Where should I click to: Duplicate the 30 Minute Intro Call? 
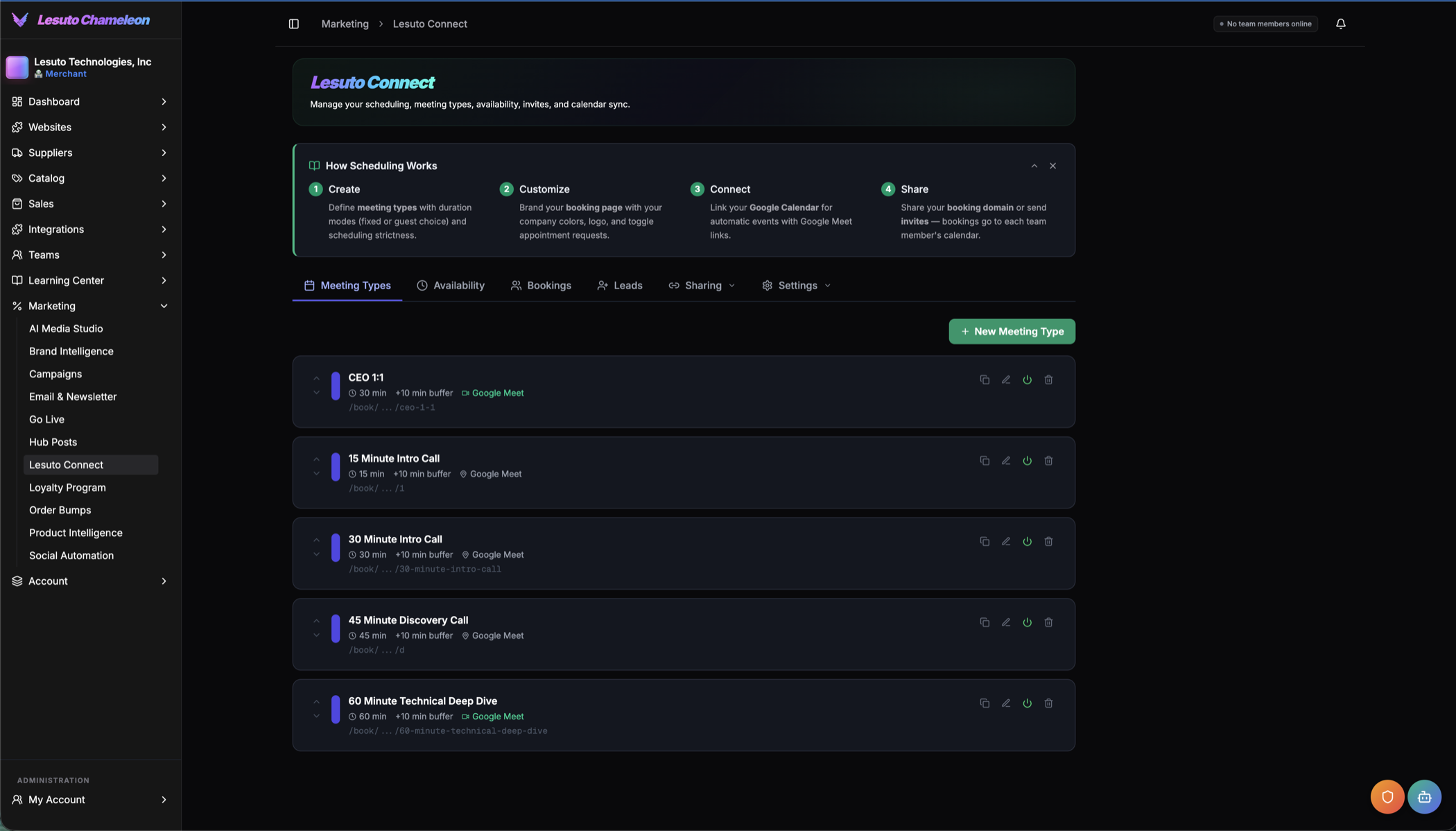point(985,541)
